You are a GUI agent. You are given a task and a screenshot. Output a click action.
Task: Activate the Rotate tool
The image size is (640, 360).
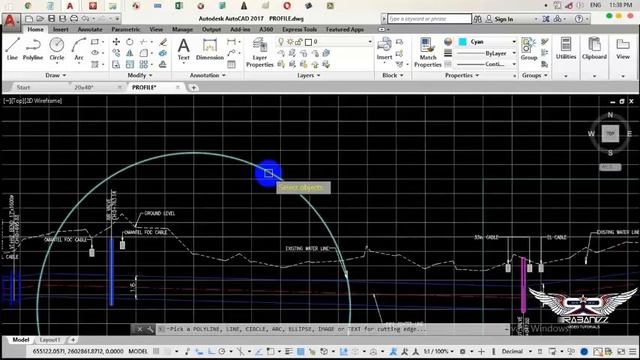pyautogui.click(x=129, y=42)
